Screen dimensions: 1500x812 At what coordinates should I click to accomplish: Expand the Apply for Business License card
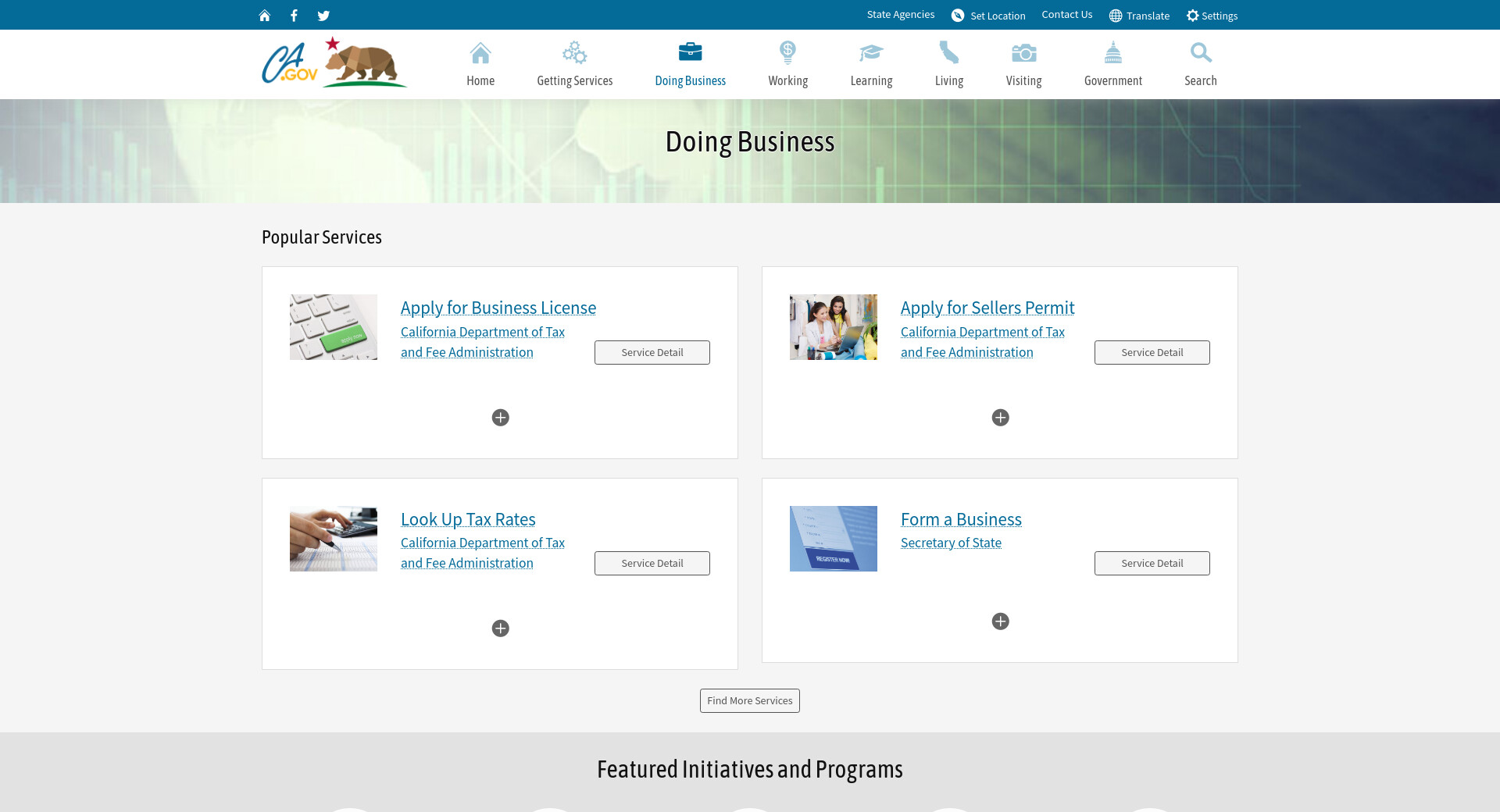click(501, 418)
